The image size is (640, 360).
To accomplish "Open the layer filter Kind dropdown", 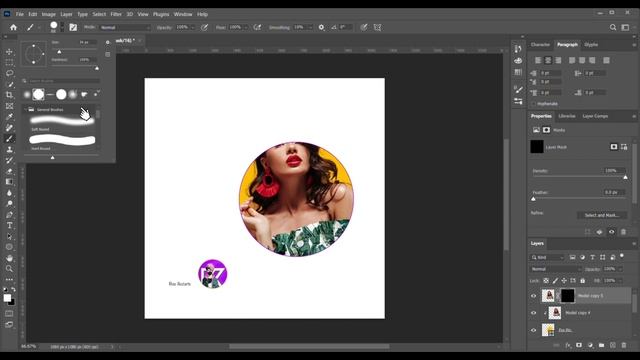I will click(x=547, y=257).
